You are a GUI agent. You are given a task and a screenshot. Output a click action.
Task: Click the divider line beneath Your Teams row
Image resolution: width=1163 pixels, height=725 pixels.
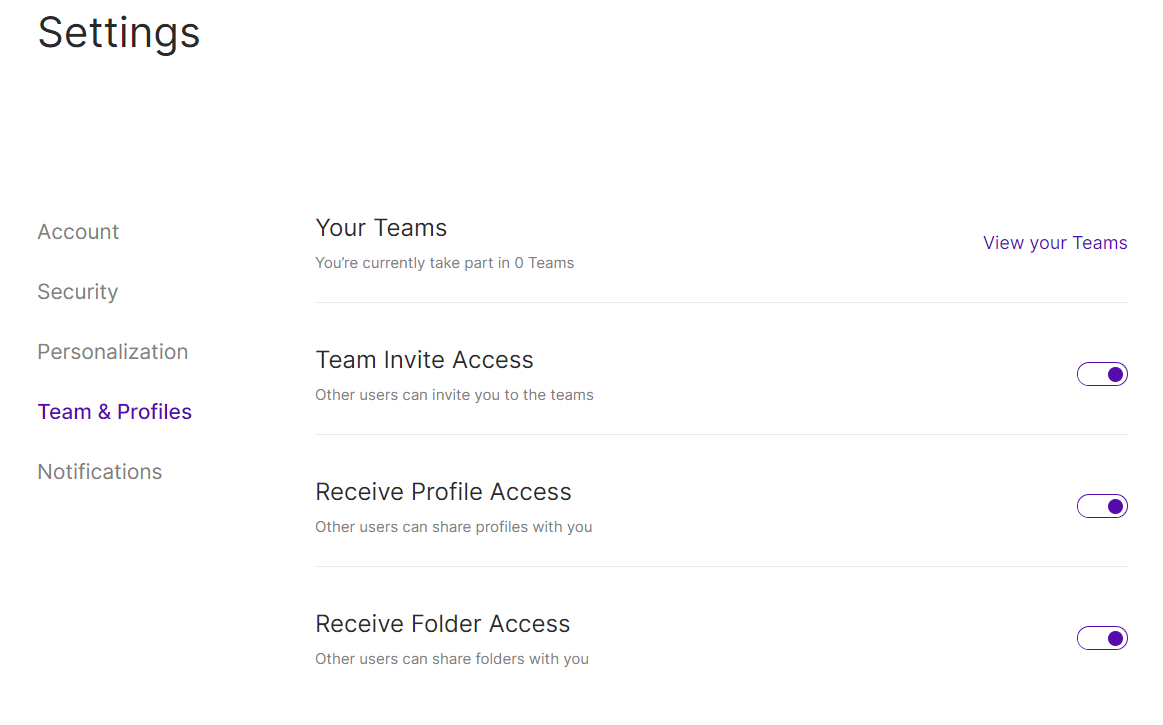(x=721, y=302)
